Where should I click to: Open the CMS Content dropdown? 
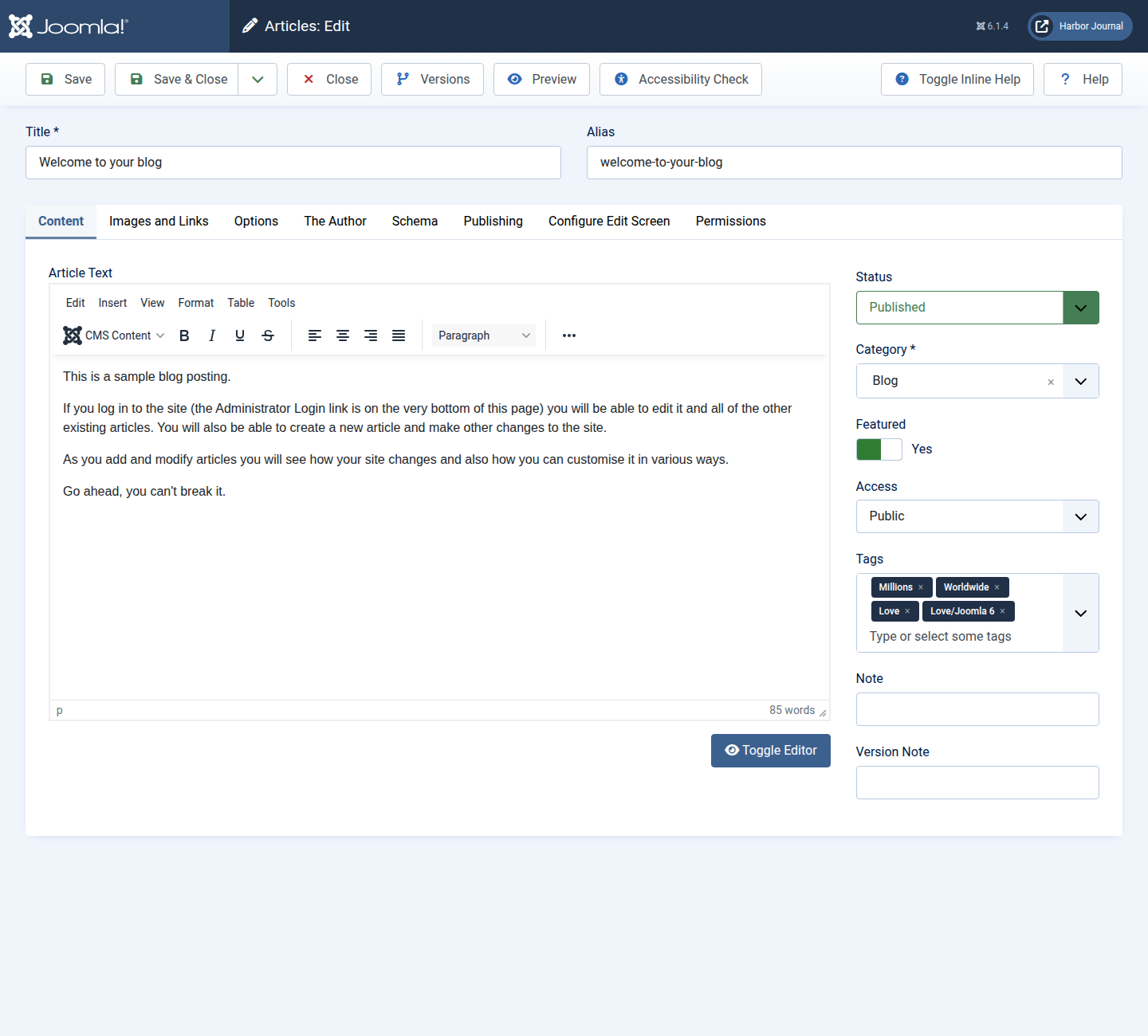(114, 336)
